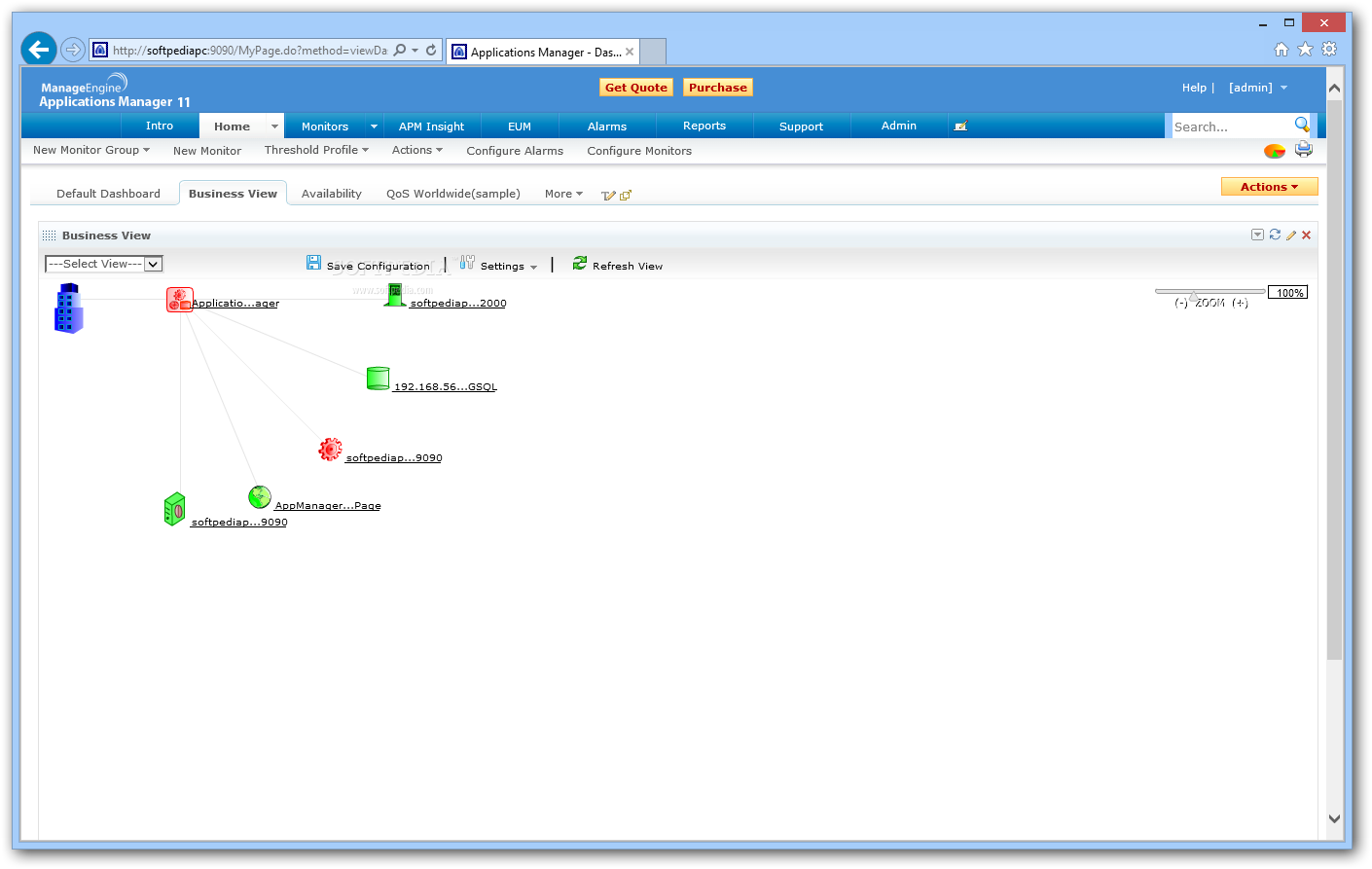
Task: Click the browser forward arrow
Action: click(72, 49)
